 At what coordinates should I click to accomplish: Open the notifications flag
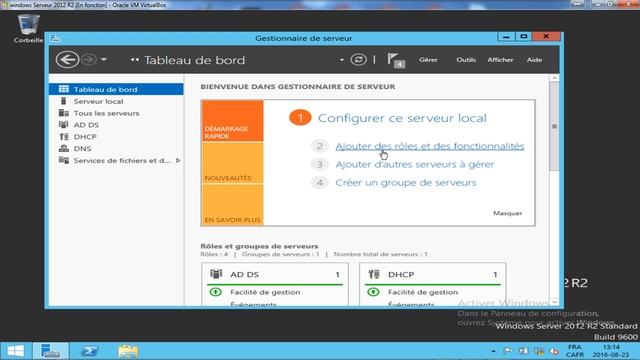coord(395,60)
